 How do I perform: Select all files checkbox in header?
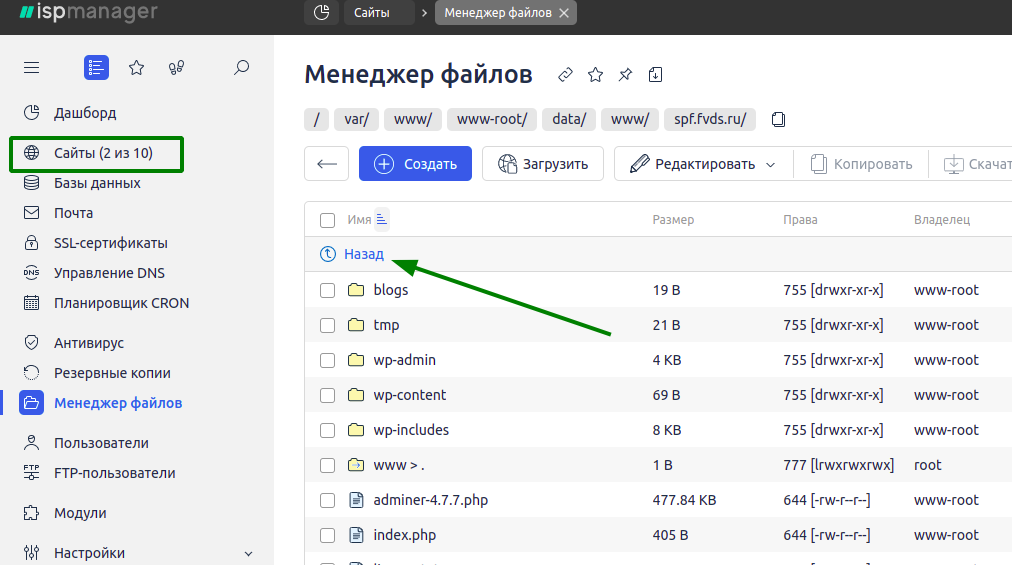coord(327,220)
